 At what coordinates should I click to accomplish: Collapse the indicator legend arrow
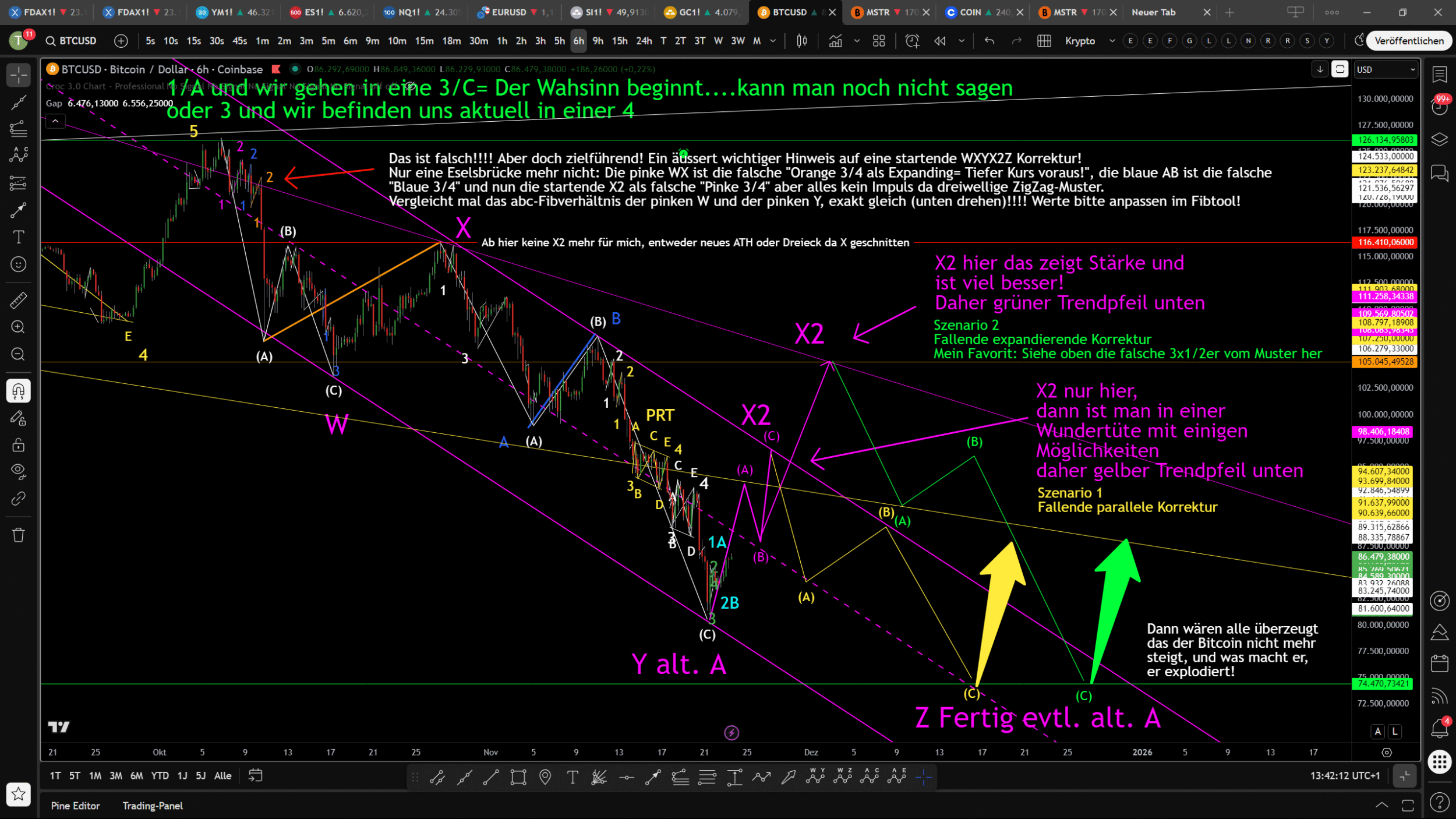pyautogui.click(x=55, y=121)
